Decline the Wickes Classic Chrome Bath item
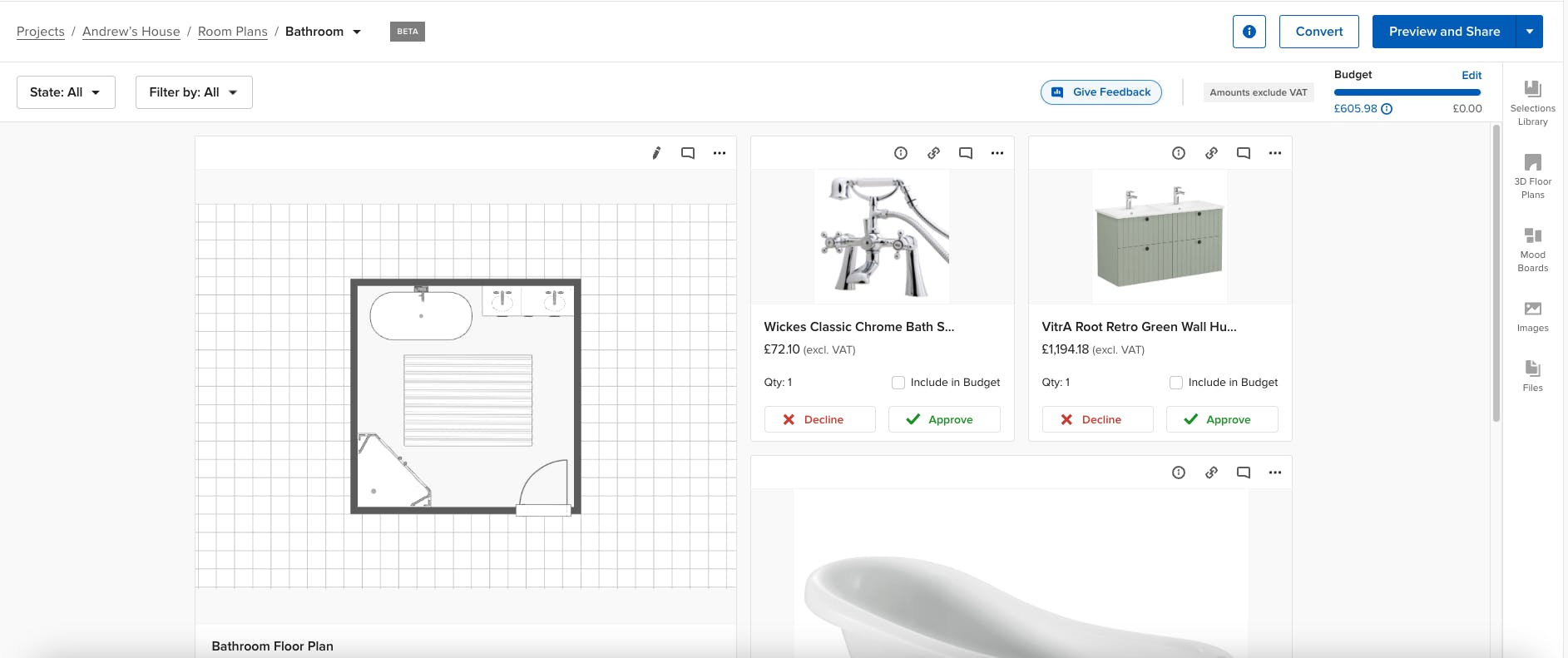1568x658 pixels. click(x=819, y=419)
